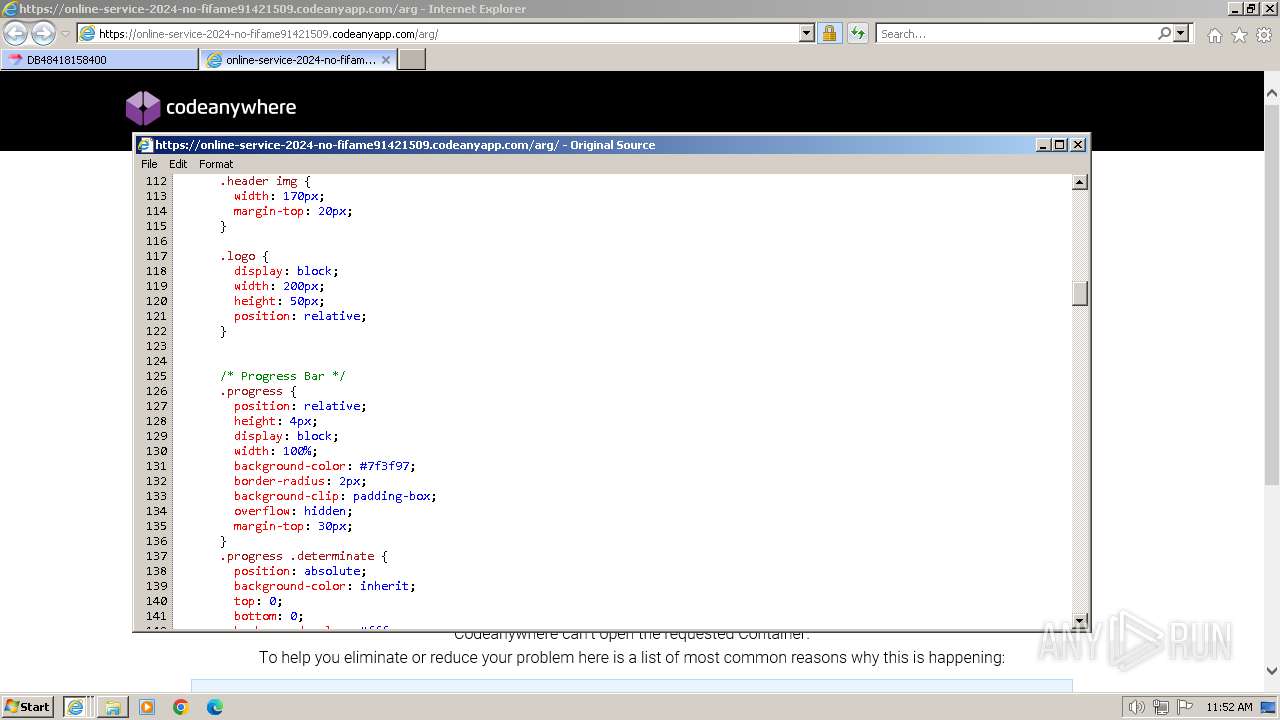Open the Edit menu in Original Source
1280x720 pixels.
click(x=178, y=164)
